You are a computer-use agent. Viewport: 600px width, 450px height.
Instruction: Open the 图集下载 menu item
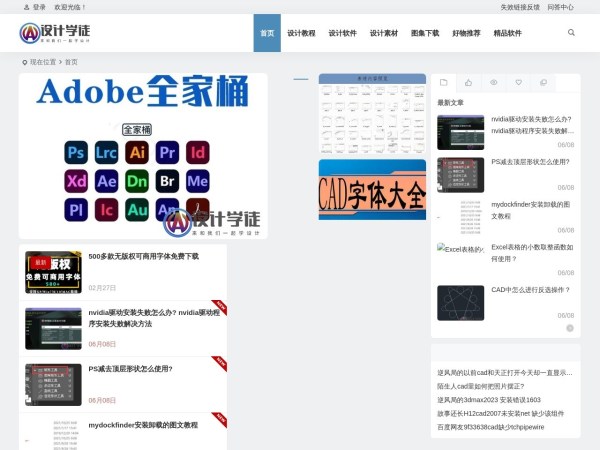pos(425,33)
